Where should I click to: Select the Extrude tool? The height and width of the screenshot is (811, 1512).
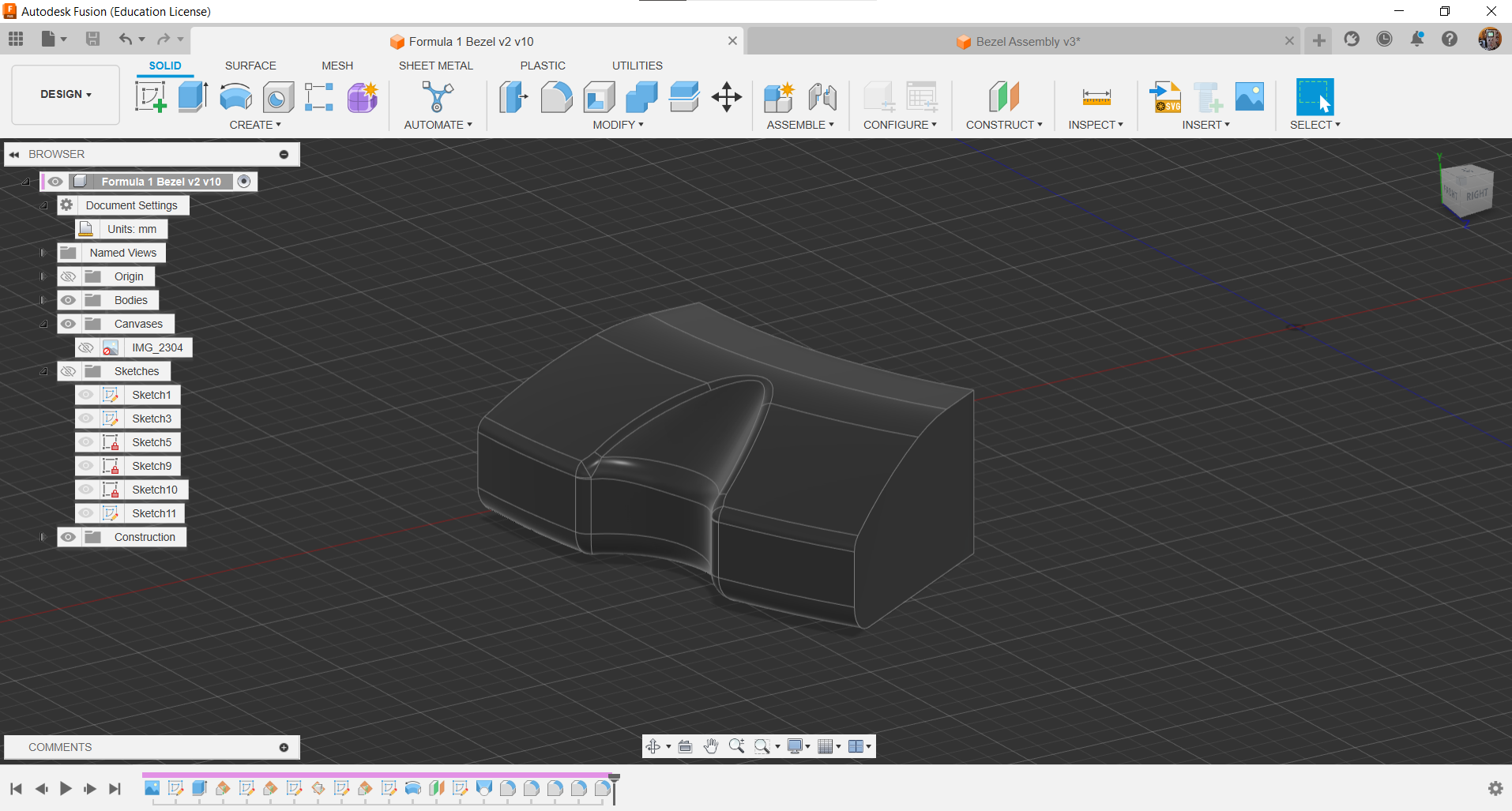[x=193, y=97]
